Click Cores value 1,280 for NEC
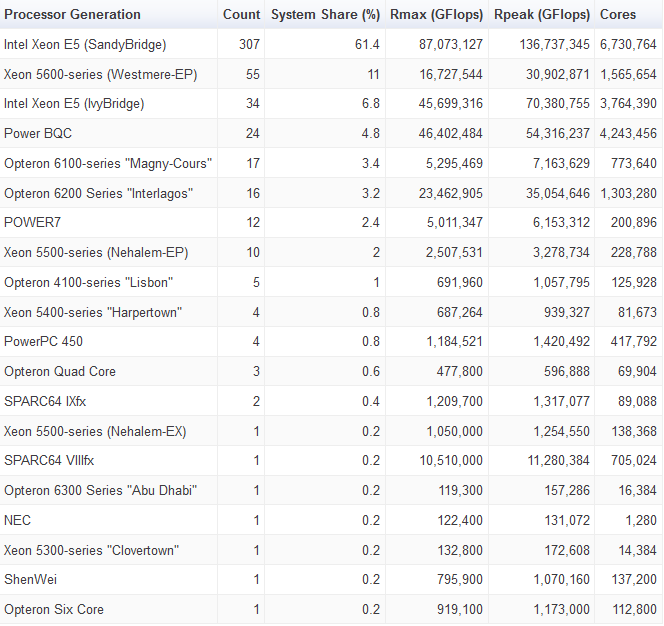Screen dimensions: 664x626 (641, 521)
